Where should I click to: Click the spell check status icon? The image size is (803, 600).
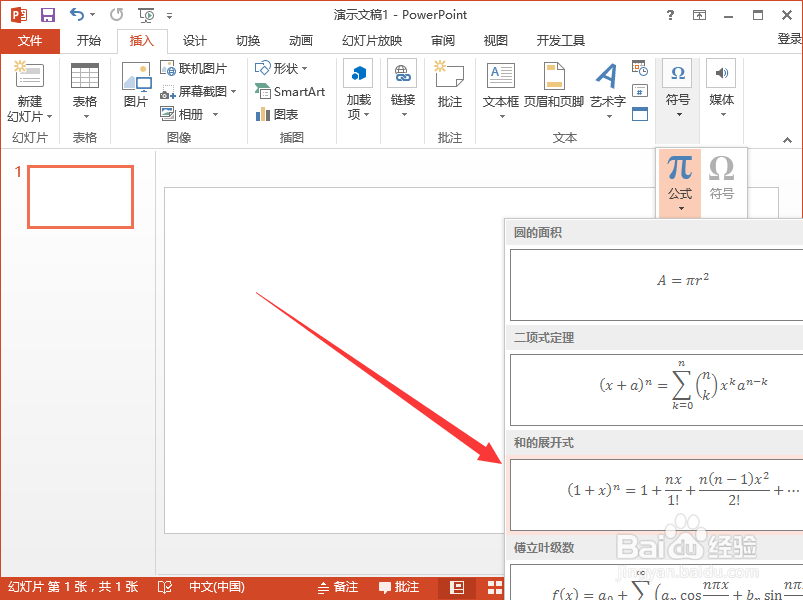click(x=164, y=587)
